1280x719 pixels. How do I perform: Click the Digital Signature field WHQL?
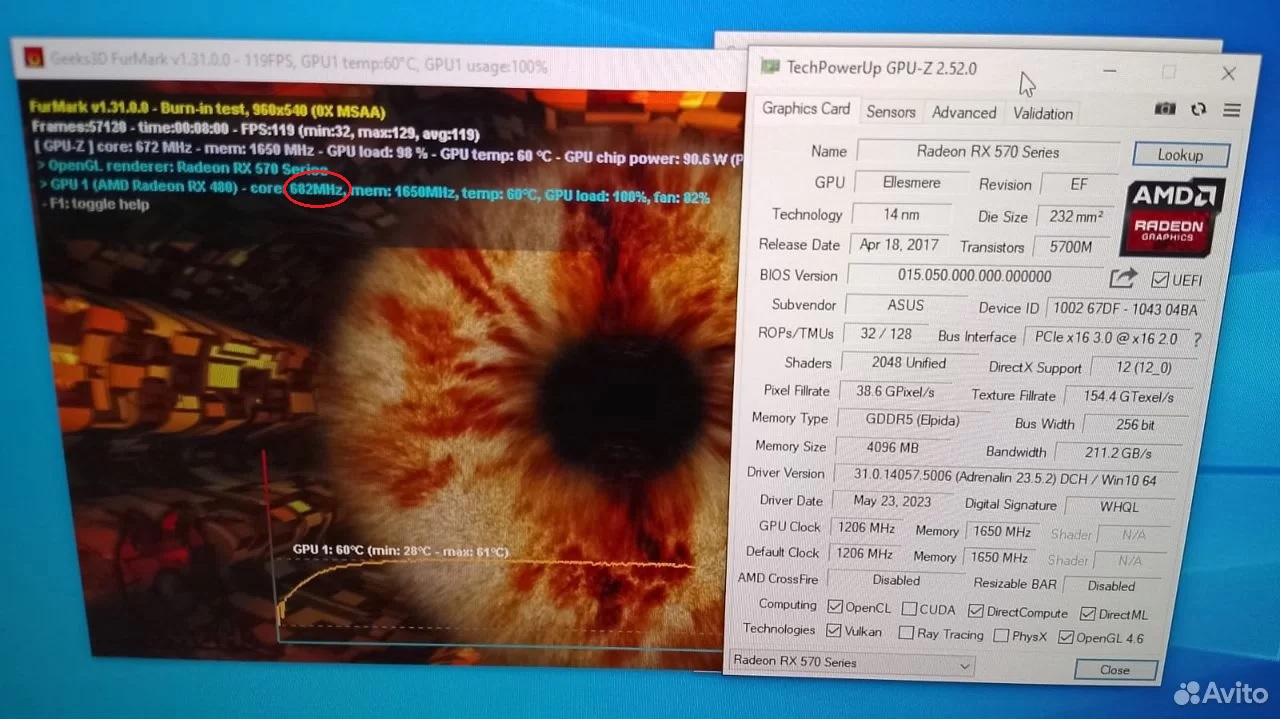(1119, 506)
